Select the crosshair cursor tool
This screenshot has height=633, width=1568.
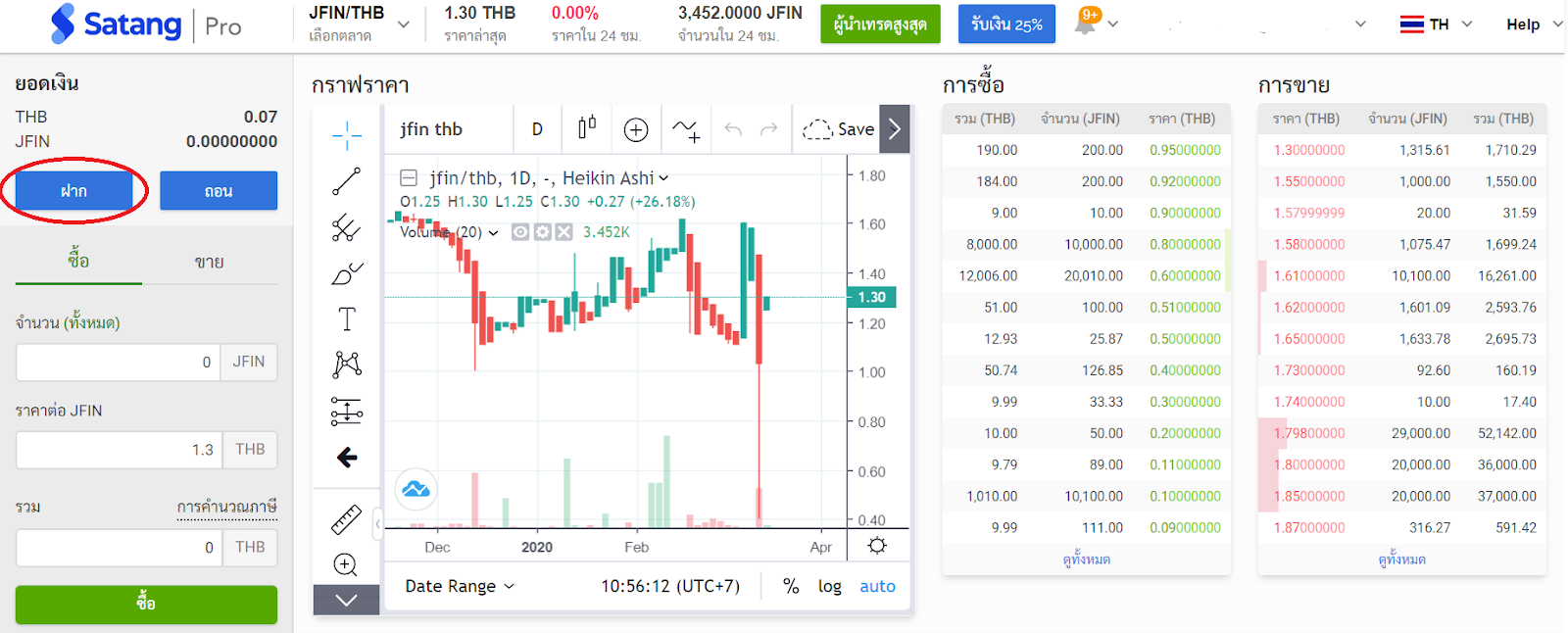click(346, 135)
